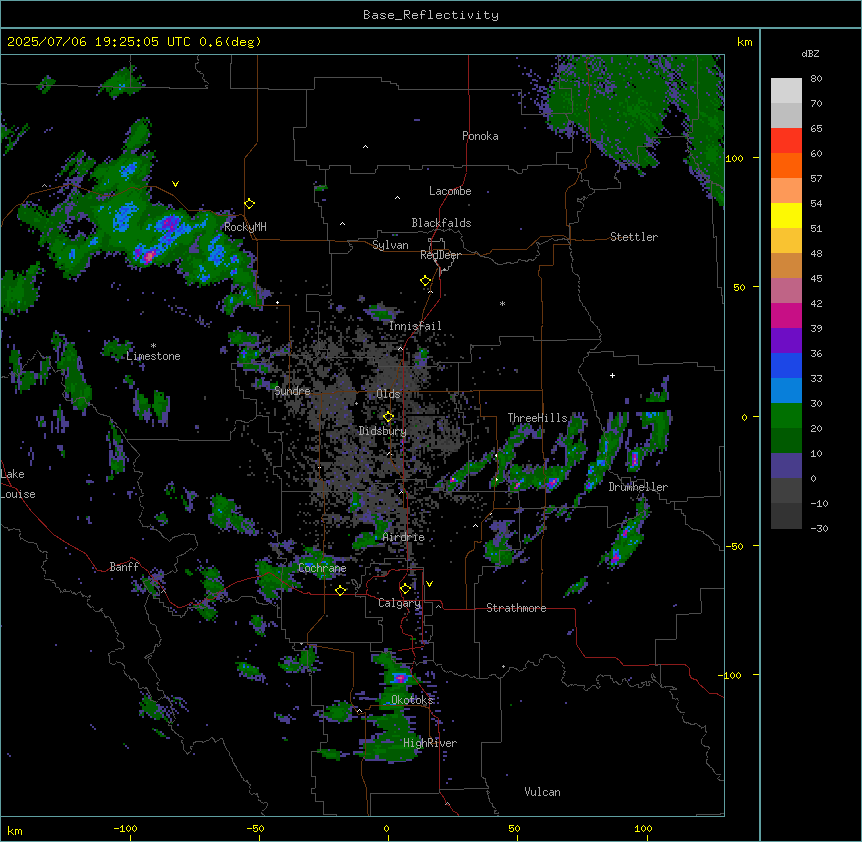This screenshot has height=842, width=862.
Task: Click the -30 value in the dBZ legend
Action: (819, 528)
